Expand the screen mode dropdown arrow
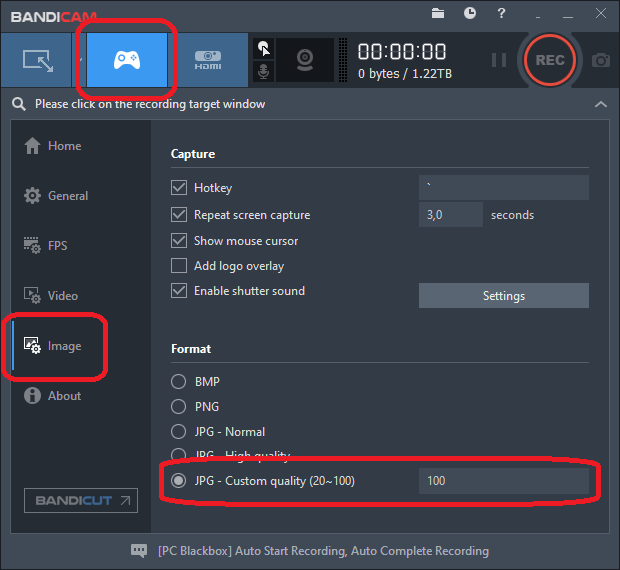The image size is (620, 570). pyautogui.click(x=79, y=60)
